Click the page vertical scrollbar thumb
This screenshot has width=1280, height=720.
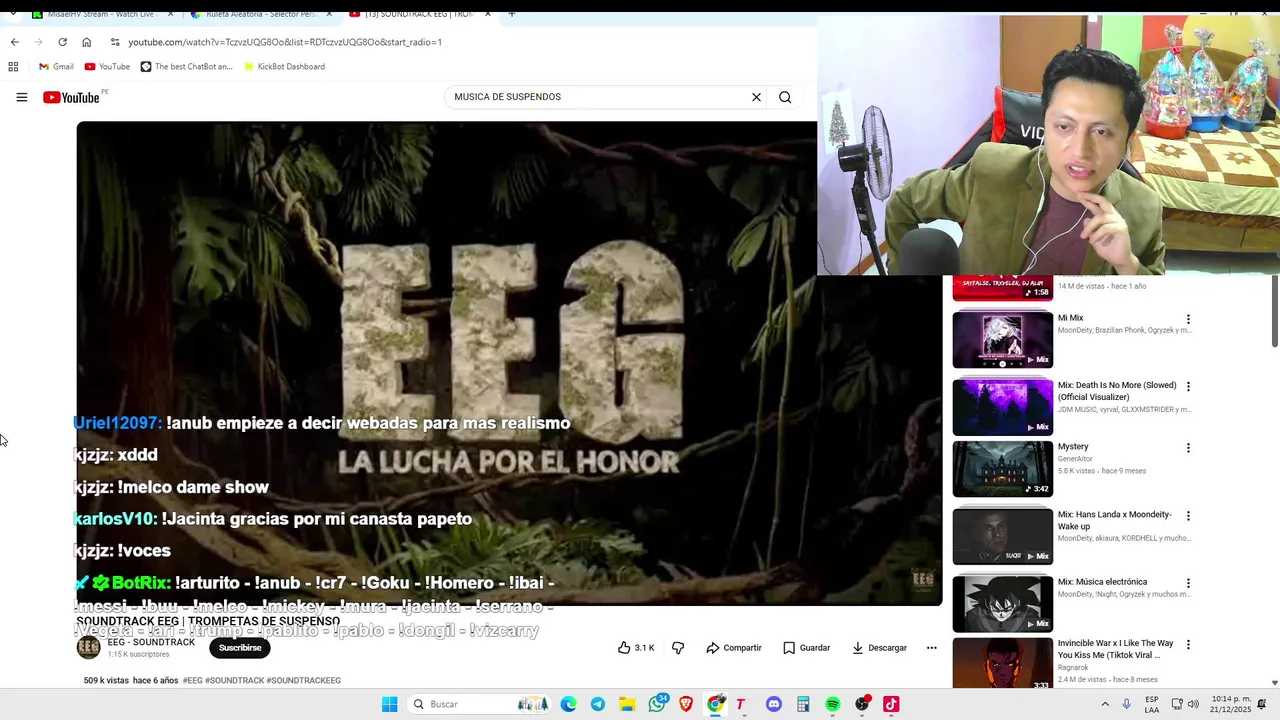tap(1274, 312)
